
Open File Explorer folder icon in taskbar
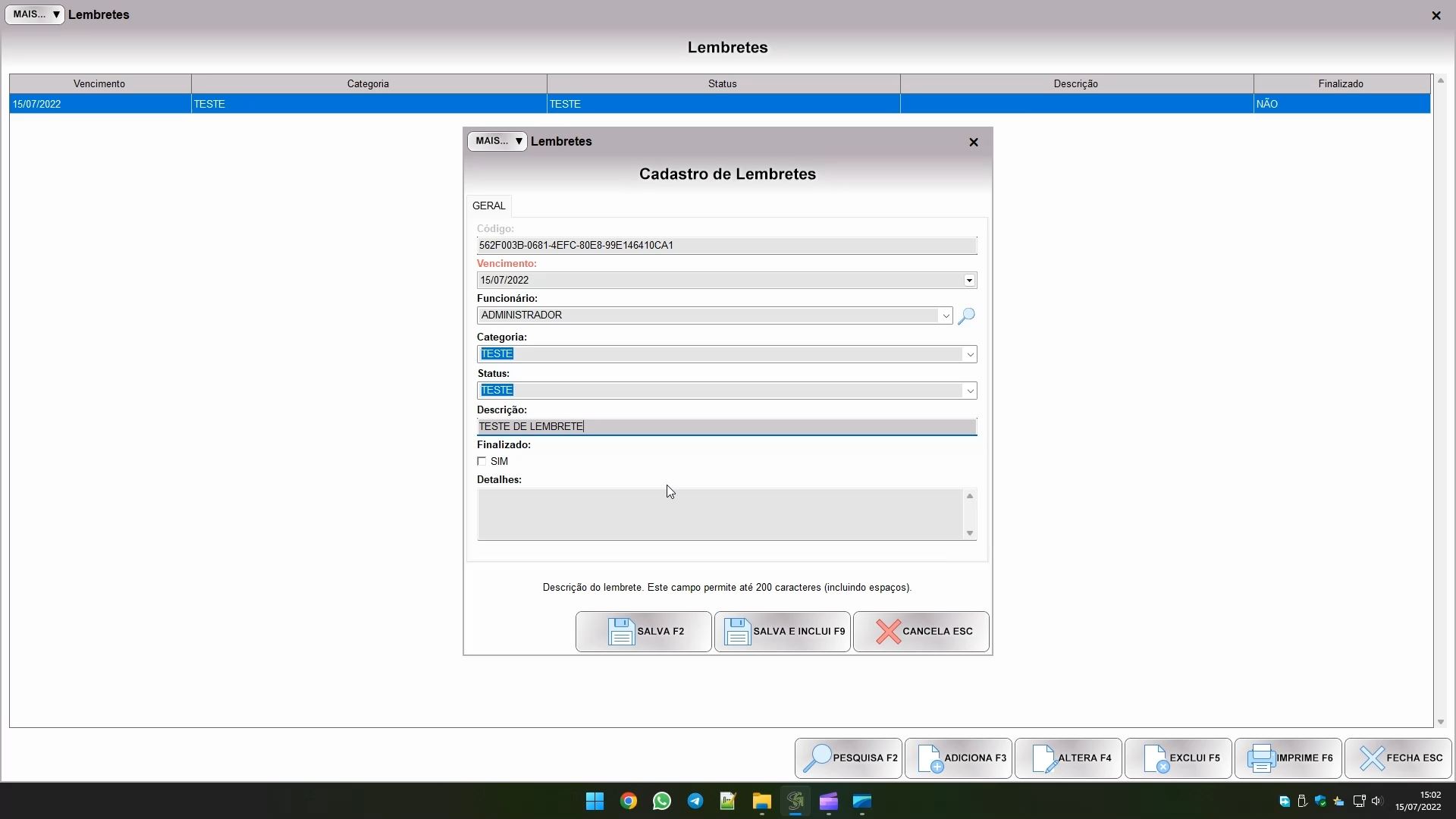click(761, 802)
